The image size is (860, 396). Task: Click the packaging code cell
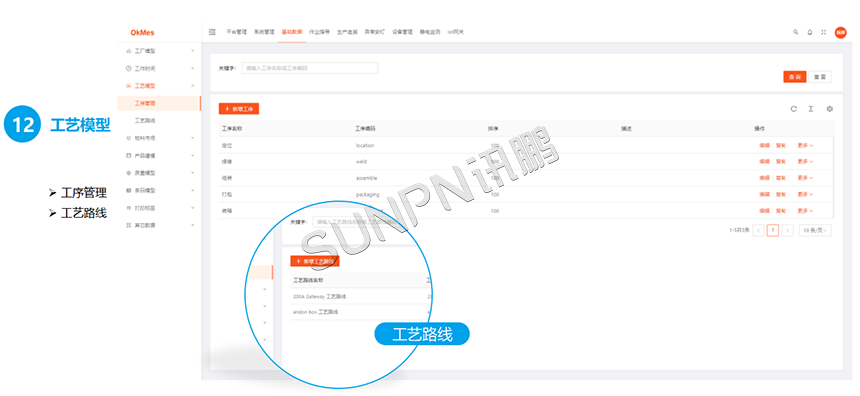tap(367, 194)
